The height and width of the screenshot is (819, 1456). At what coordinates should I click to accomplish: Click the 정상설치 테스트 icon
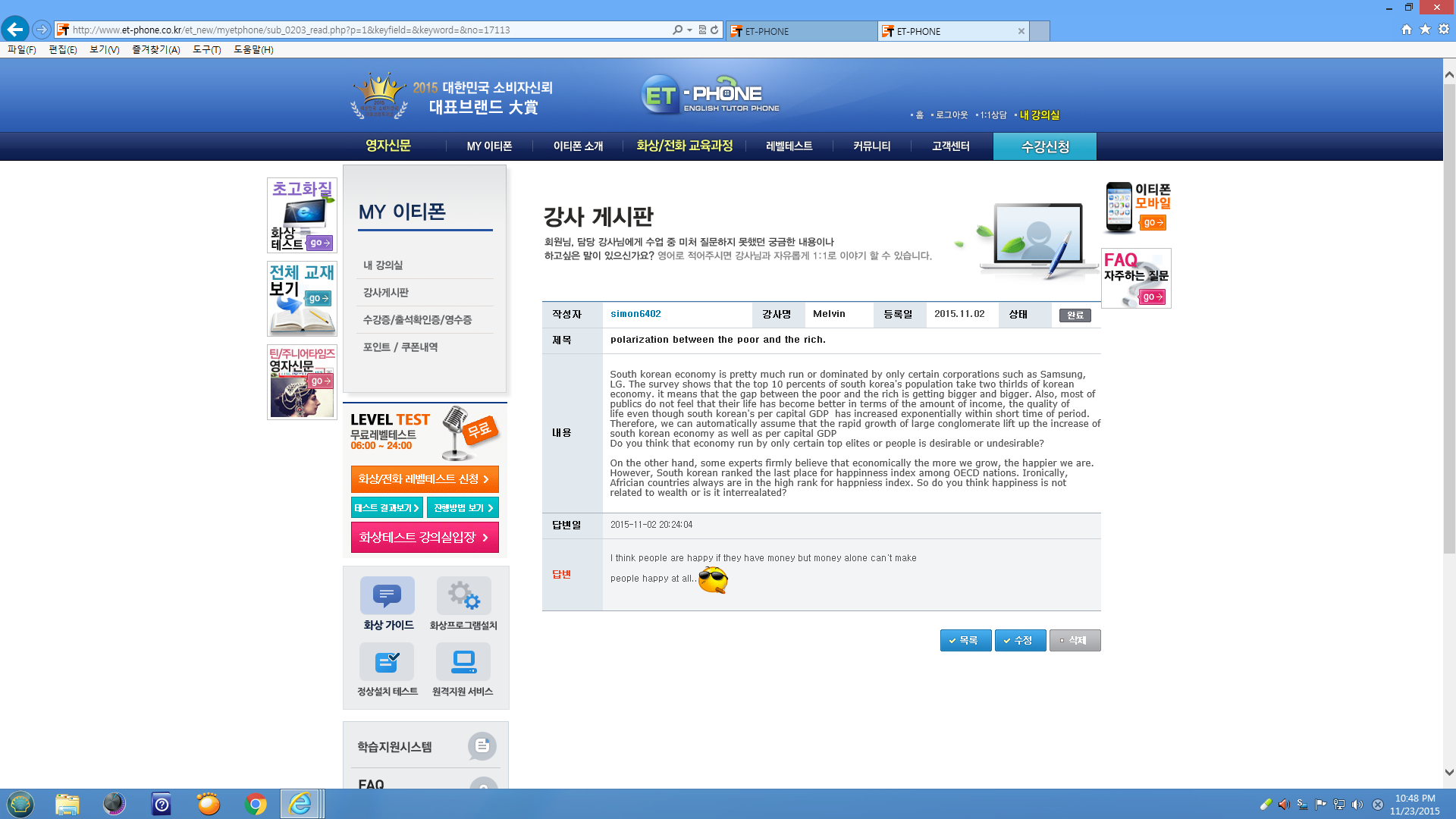pos(387,662)
